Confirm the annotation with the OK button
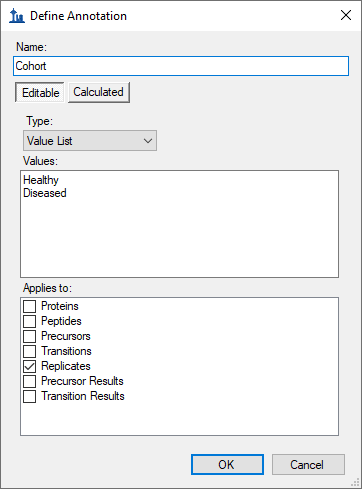 point(227,464)
